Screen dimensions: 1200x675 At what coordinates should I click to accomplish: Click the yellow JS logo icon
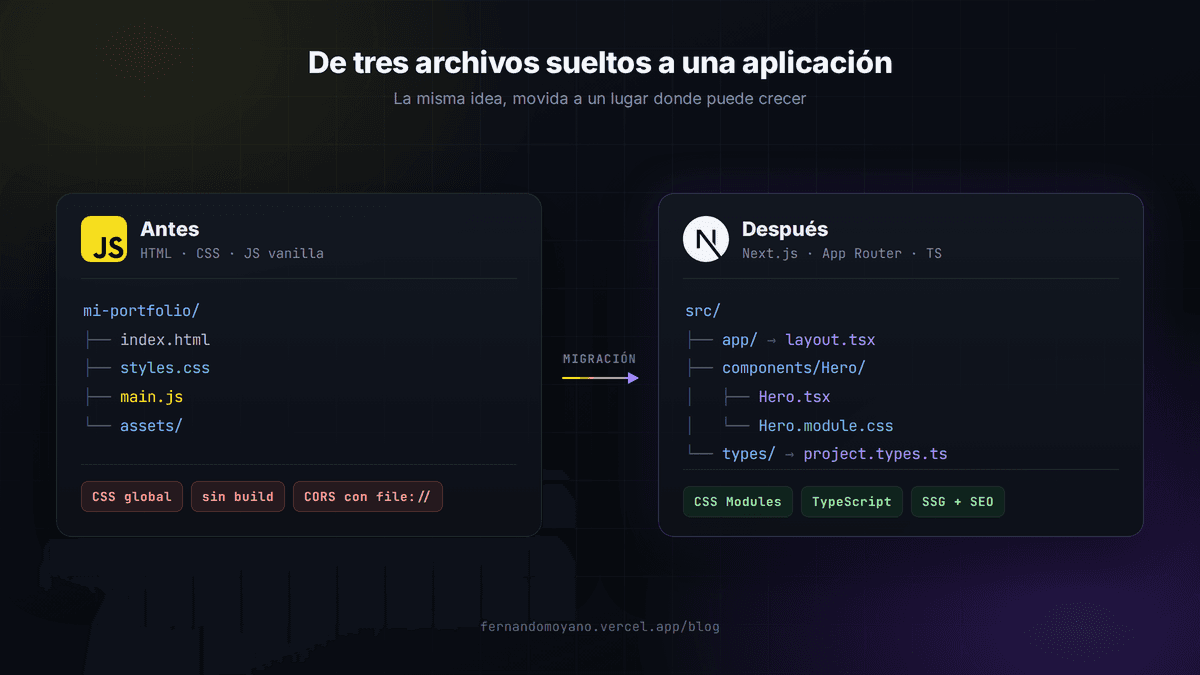pos(104,239)
